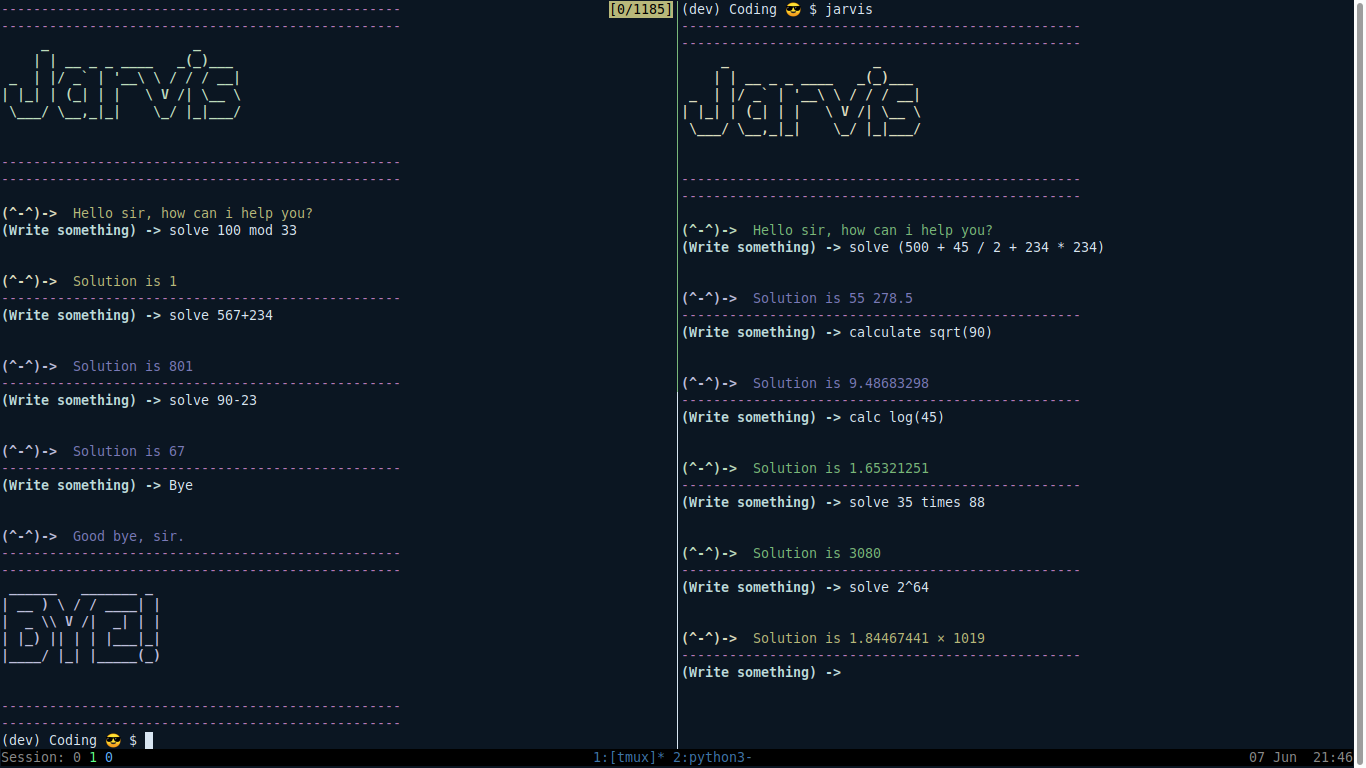This screenshot has height=768, width=1366.
Task: Click 'Solution is 1.84467441 × 1019' output
Action: (x=869, y=638)
